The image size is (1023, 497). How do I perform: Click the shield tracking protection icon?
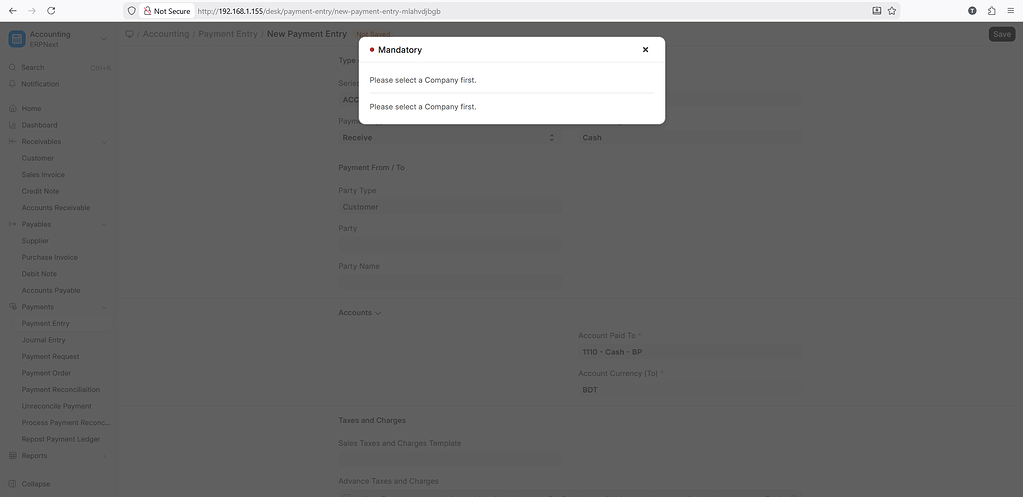coord(131,10)
